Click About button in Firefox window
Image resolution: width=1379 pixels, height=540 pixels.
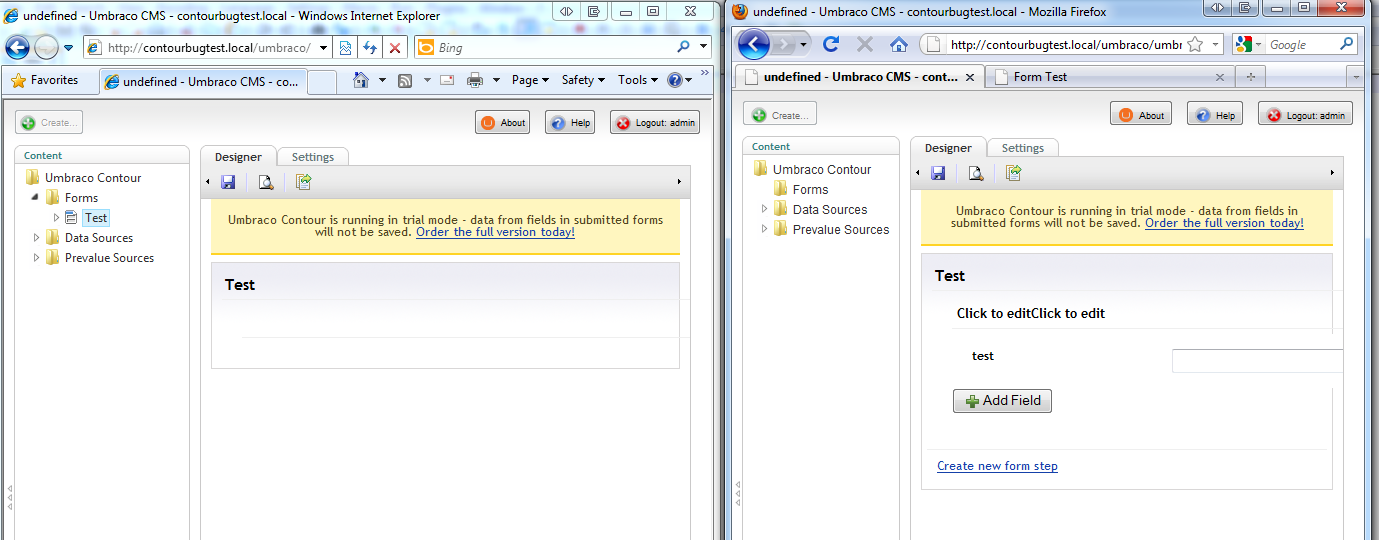(x=1141, y=115)
